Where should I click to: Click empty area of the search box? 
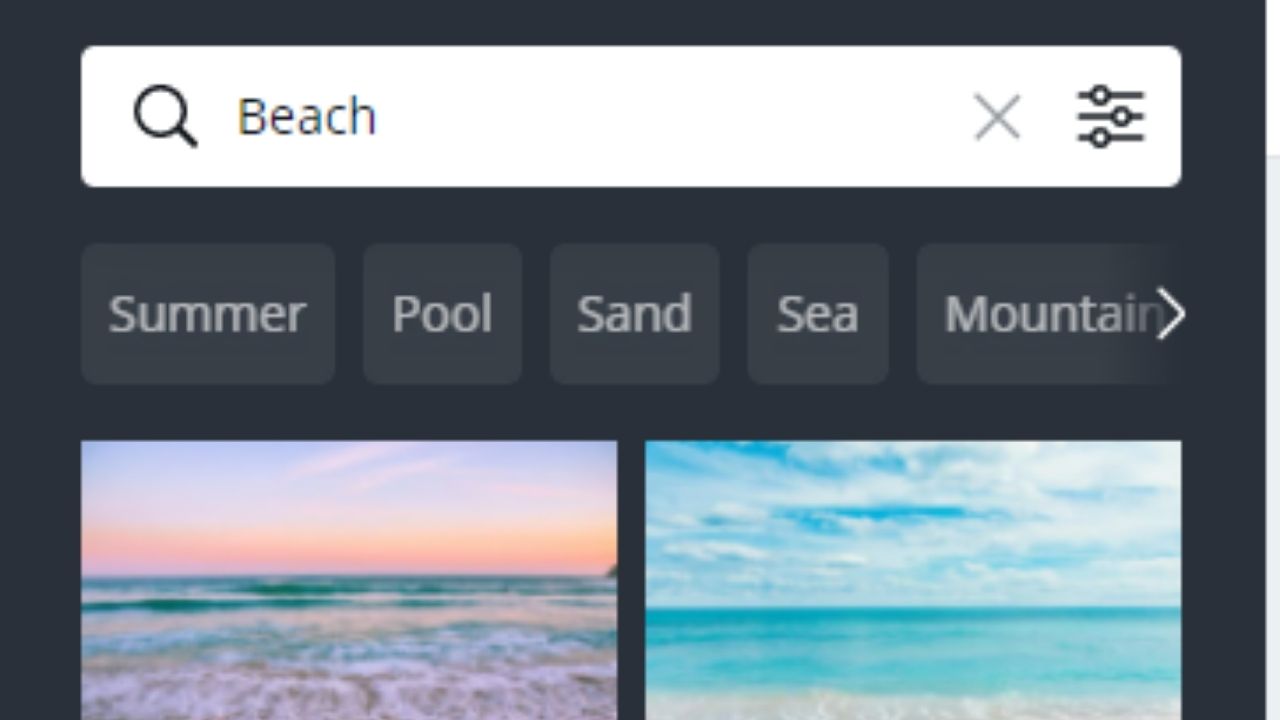pos(670,117)
